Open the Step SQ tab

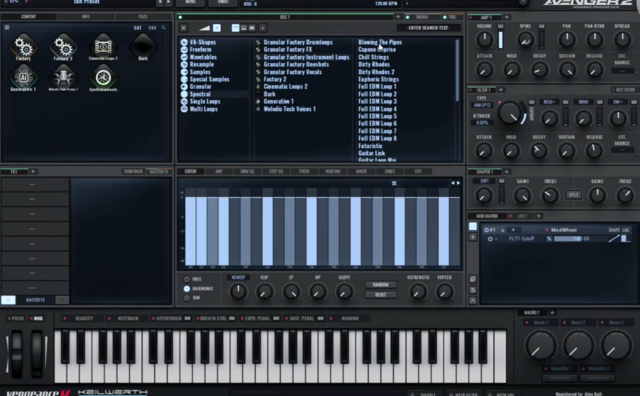[276, 171]
